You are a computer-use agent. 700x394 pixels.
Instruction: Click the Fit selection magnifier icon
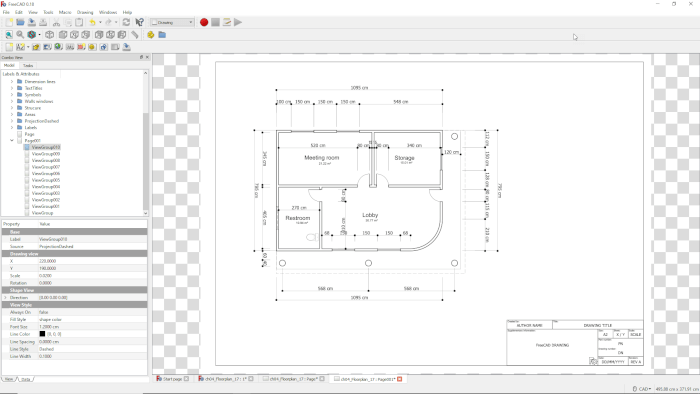coord(20,35)
